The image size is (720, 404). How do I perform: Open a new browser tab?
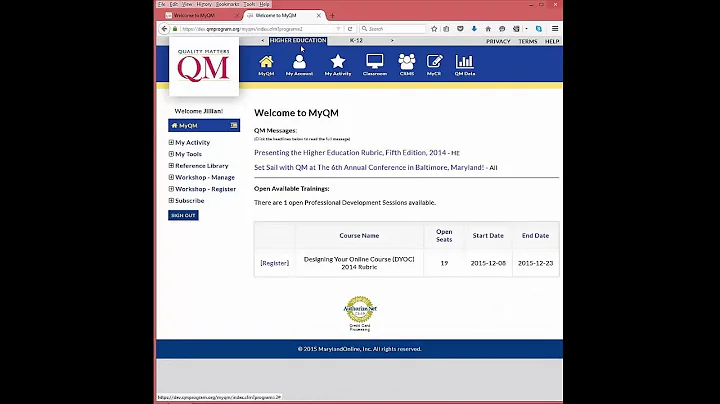point(332,16)
